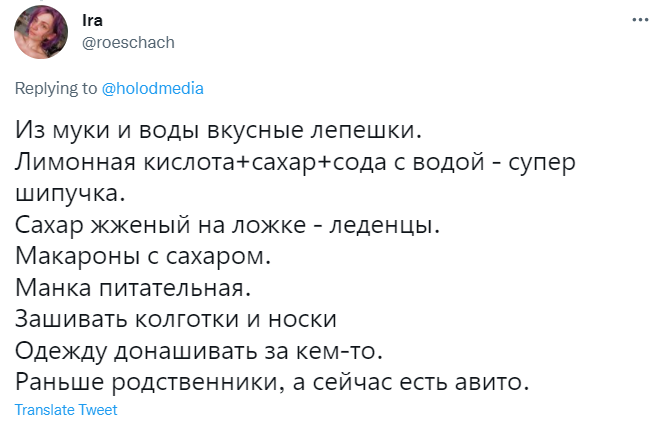Click the display name Ira
The image size is (665, 429).
tap(92, 20)
